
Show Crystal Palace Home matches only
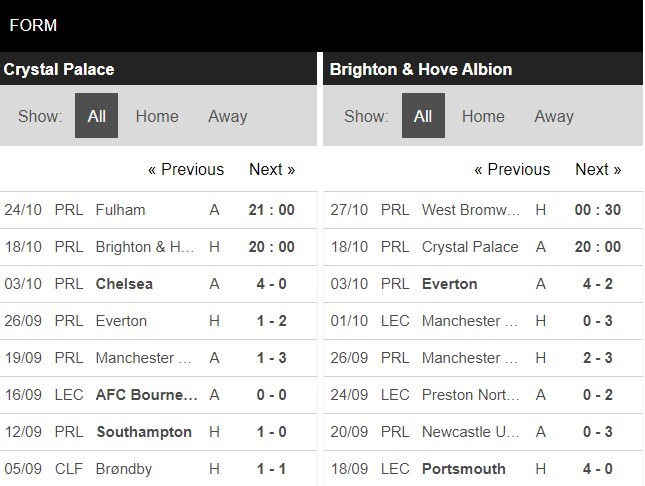pyautogui.click(x=157, y=116)
